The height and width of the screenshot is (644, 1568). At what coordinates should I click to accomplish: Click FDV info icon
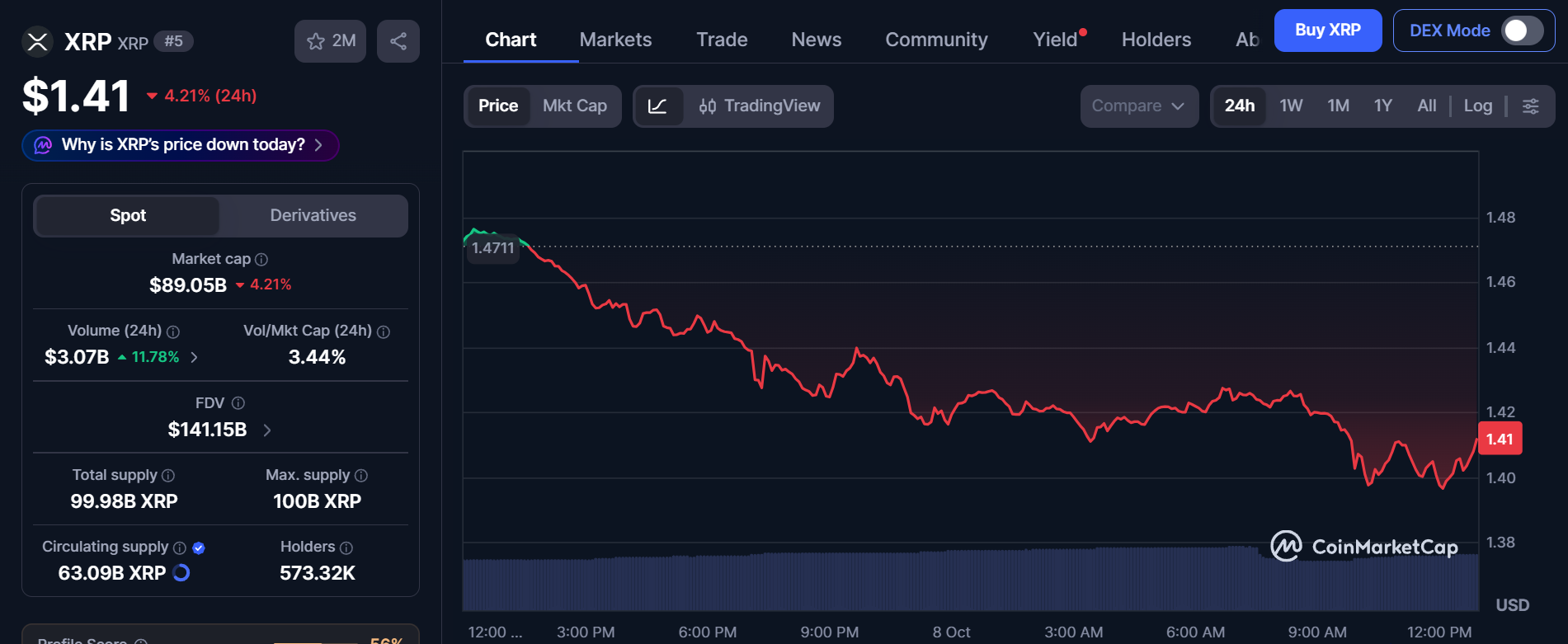[238, 403]
